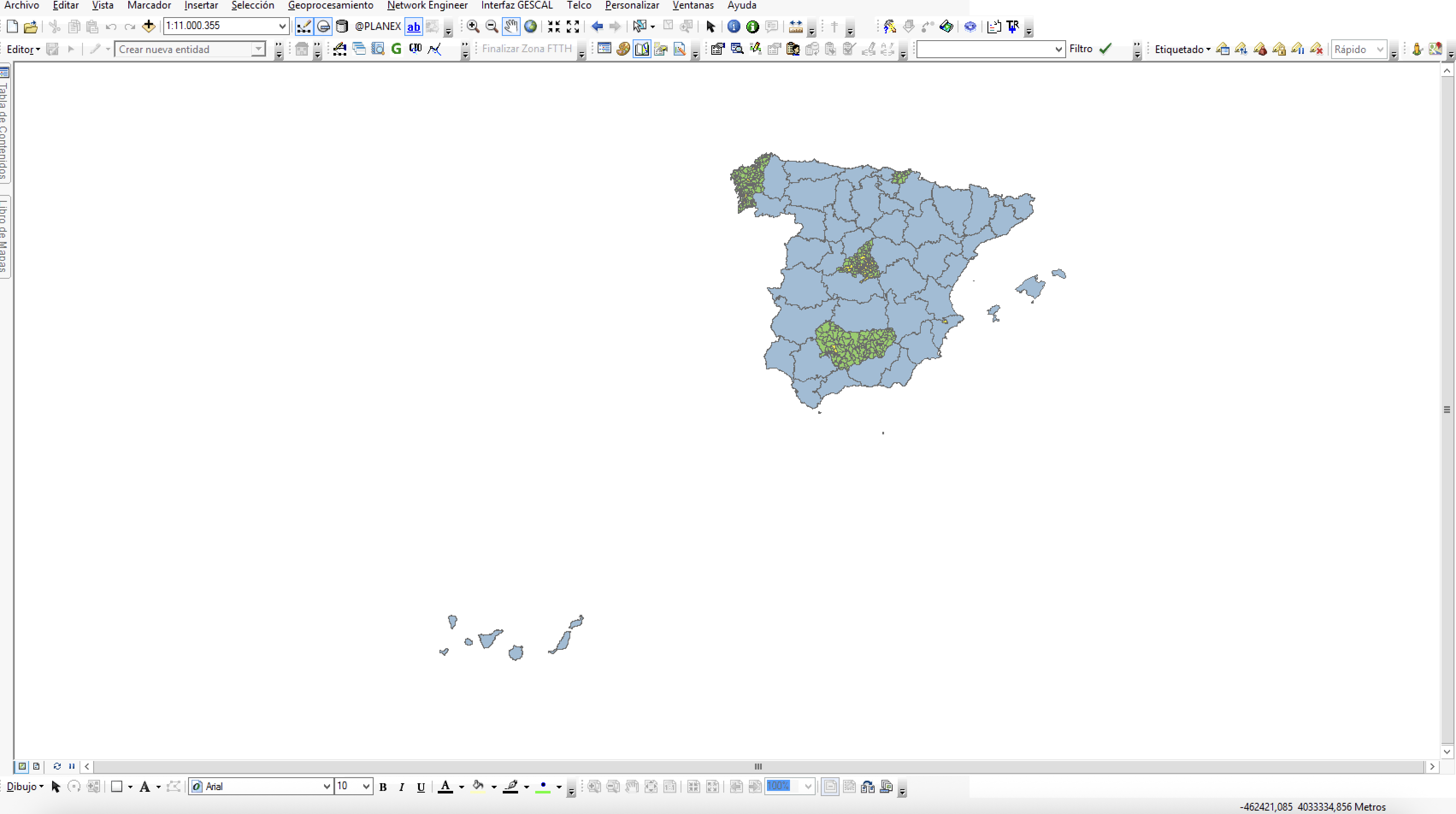Toggle the 'ab' label button
1456x814 pixels.
414,26
